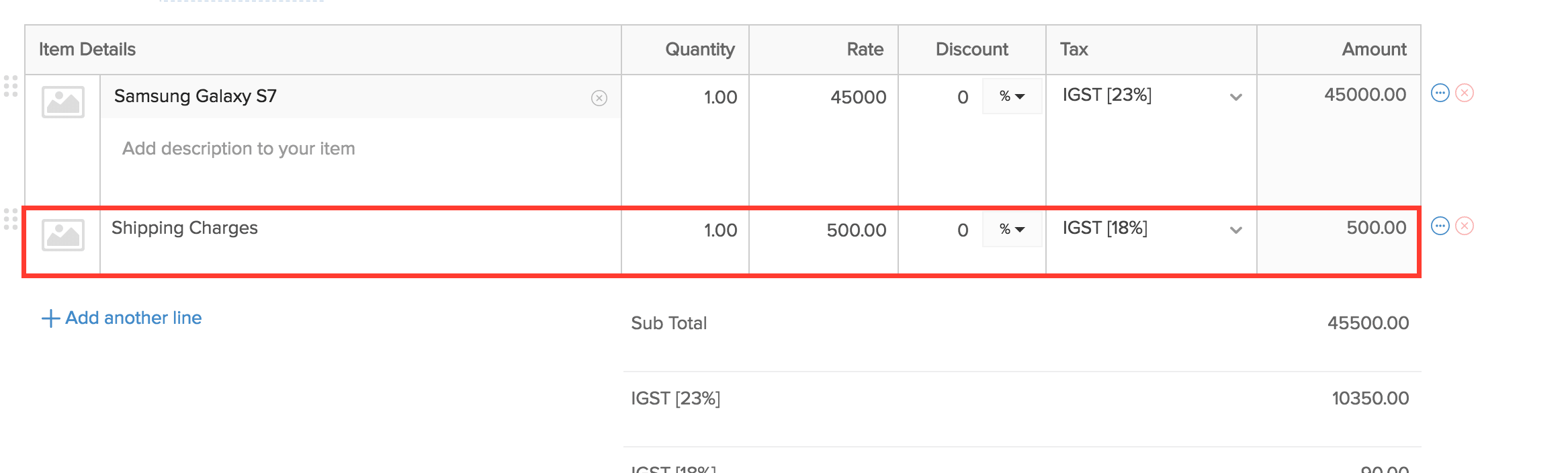Screen dimensions: 1568x473
Task: Open the IGST [18%] tax dropdown
Action: point(1235,230)
